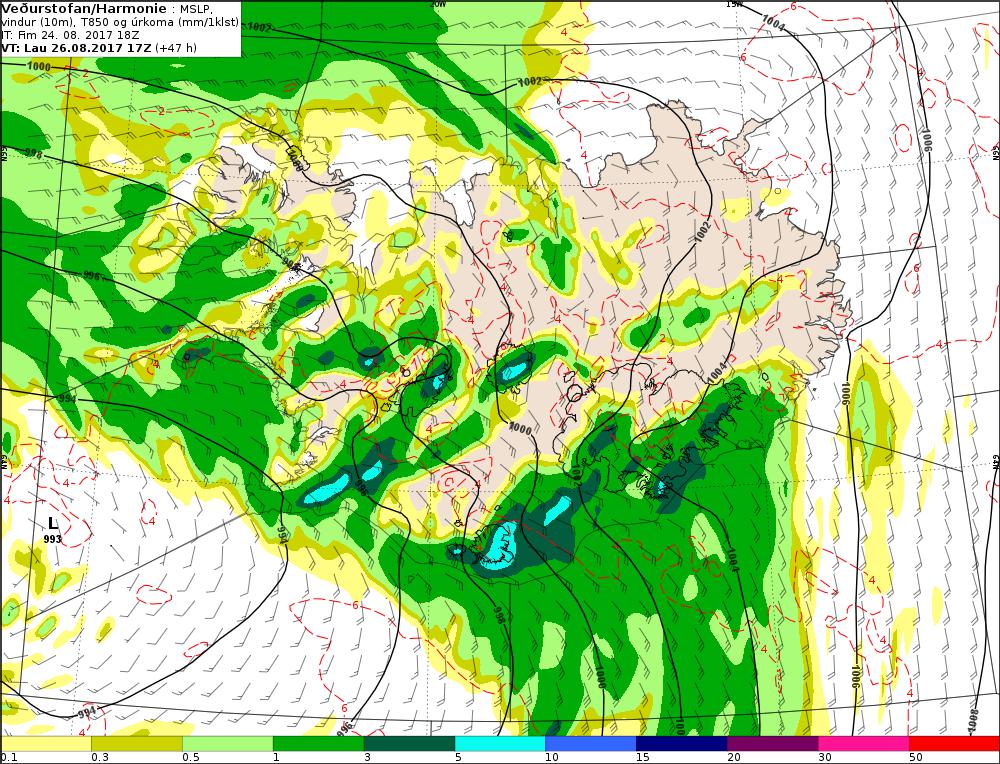This screenshot has height=764, width=1000.
Task: Click the legend value '20'
Action: (x=733, y=758)
